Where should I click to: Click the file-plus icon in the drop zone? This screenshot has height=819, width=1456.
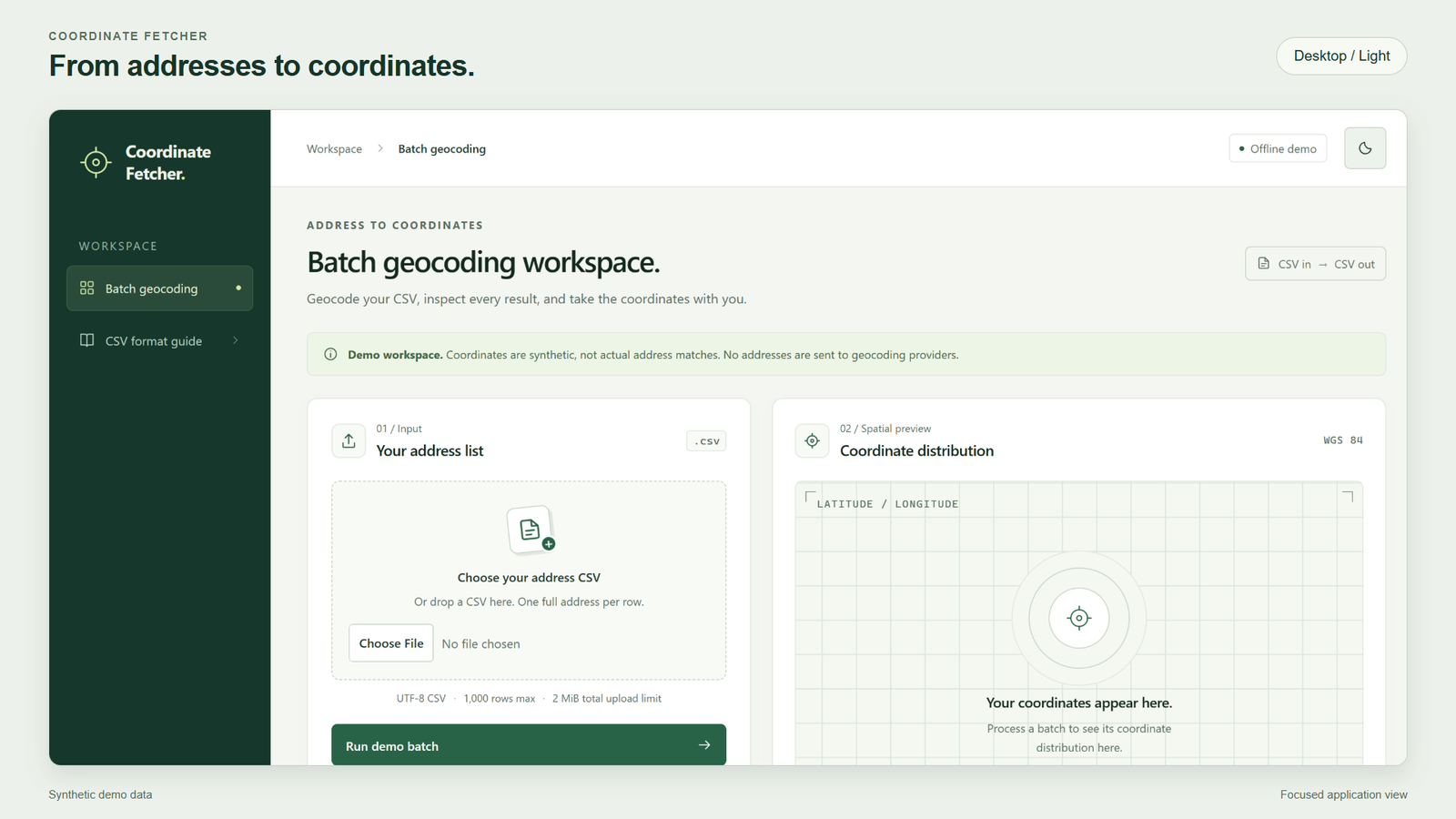[531, 531]
